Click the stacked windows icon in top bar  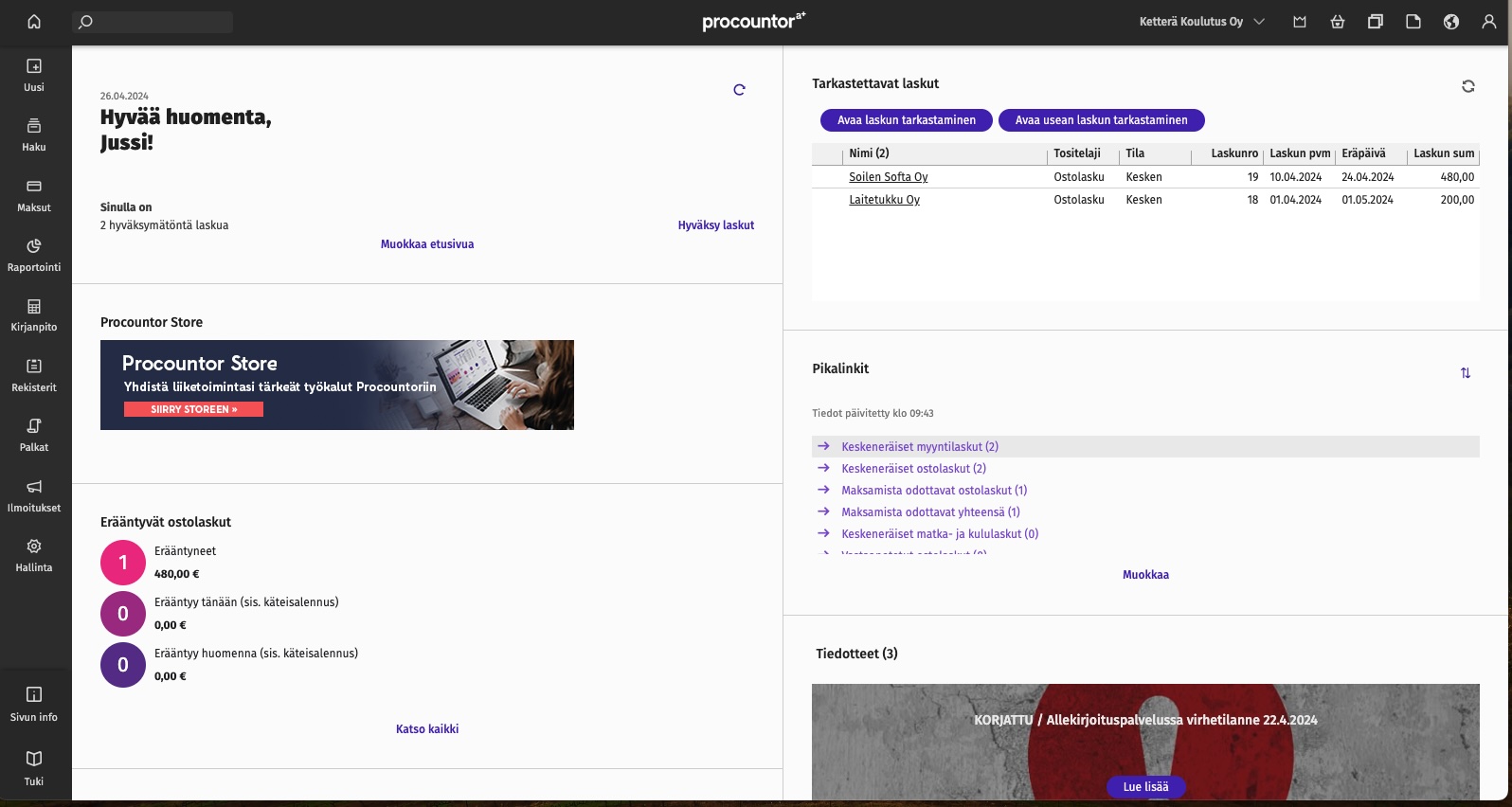(x=1376, y=22)
